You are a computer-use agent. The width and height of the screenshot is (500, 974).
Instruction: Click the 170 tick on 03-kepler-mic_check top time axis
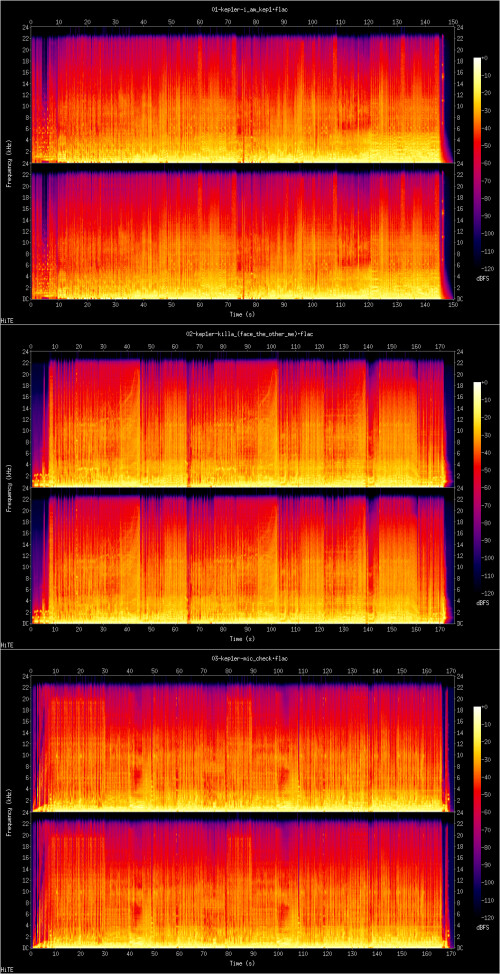[450, 671]
